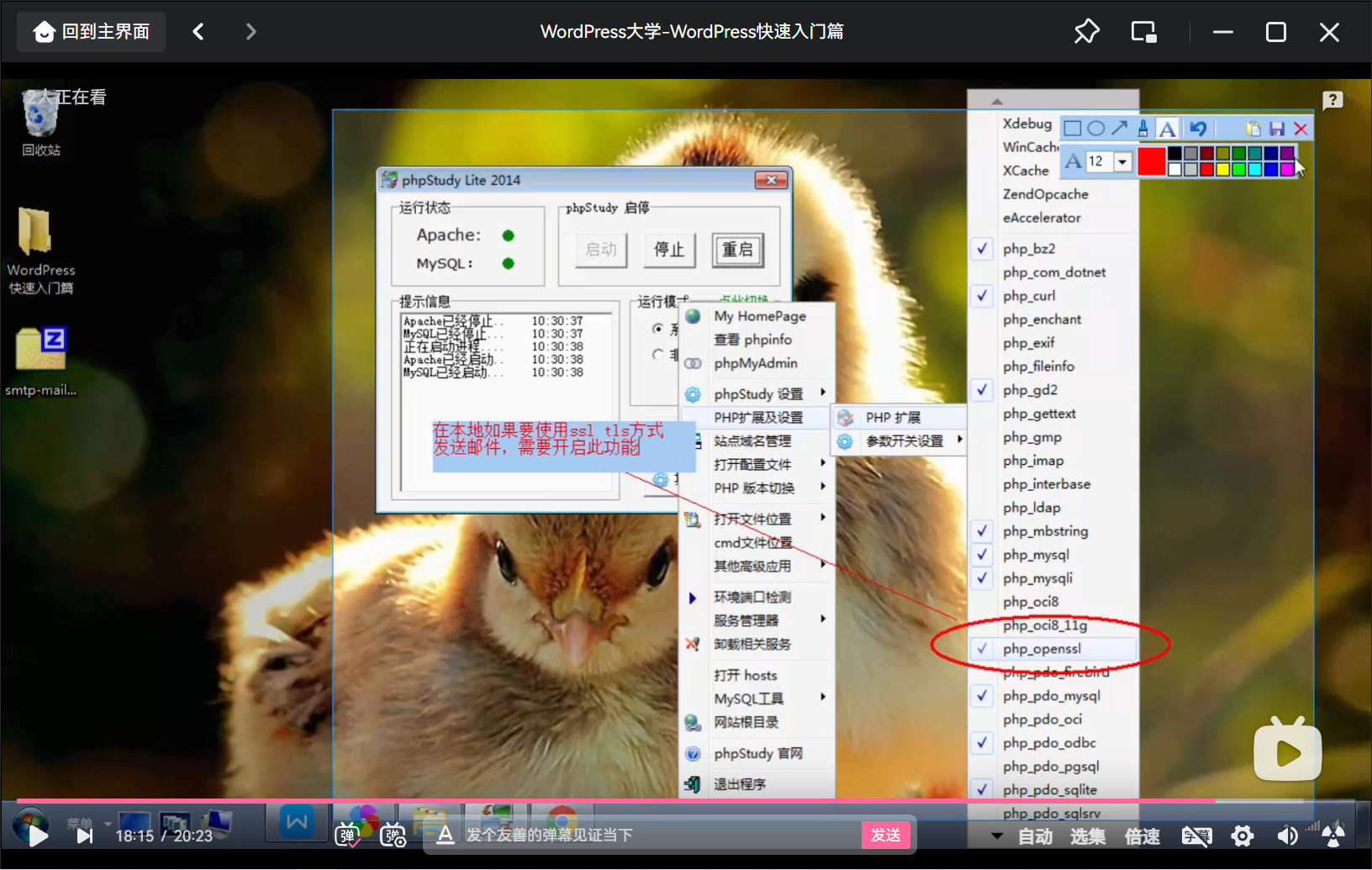Open the font size 12 dropdown
Image resolution: width=1372 pixels, height=870 pixels.
pos(1122,161)
